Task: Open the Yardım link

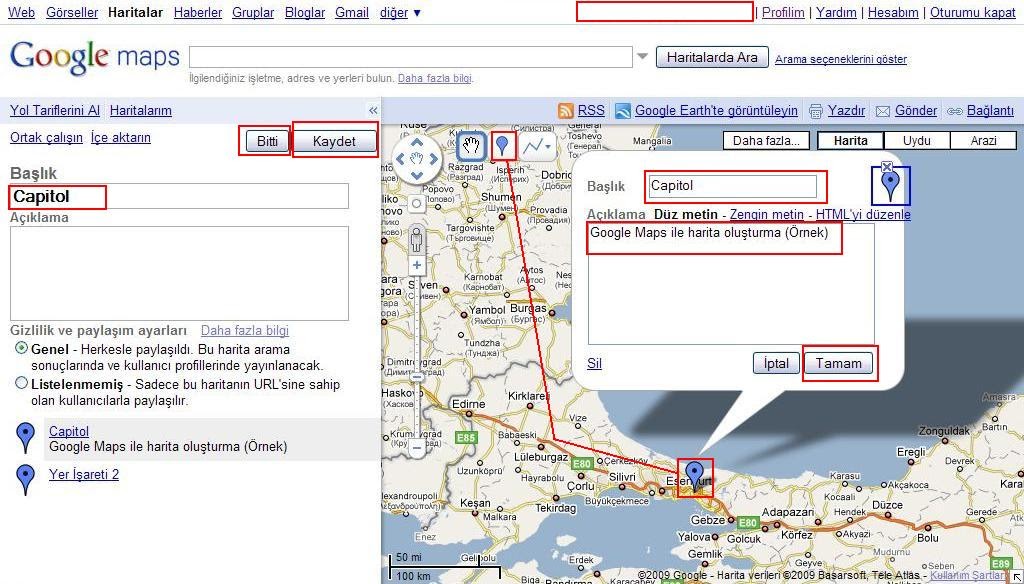Action: coord(837,12)
